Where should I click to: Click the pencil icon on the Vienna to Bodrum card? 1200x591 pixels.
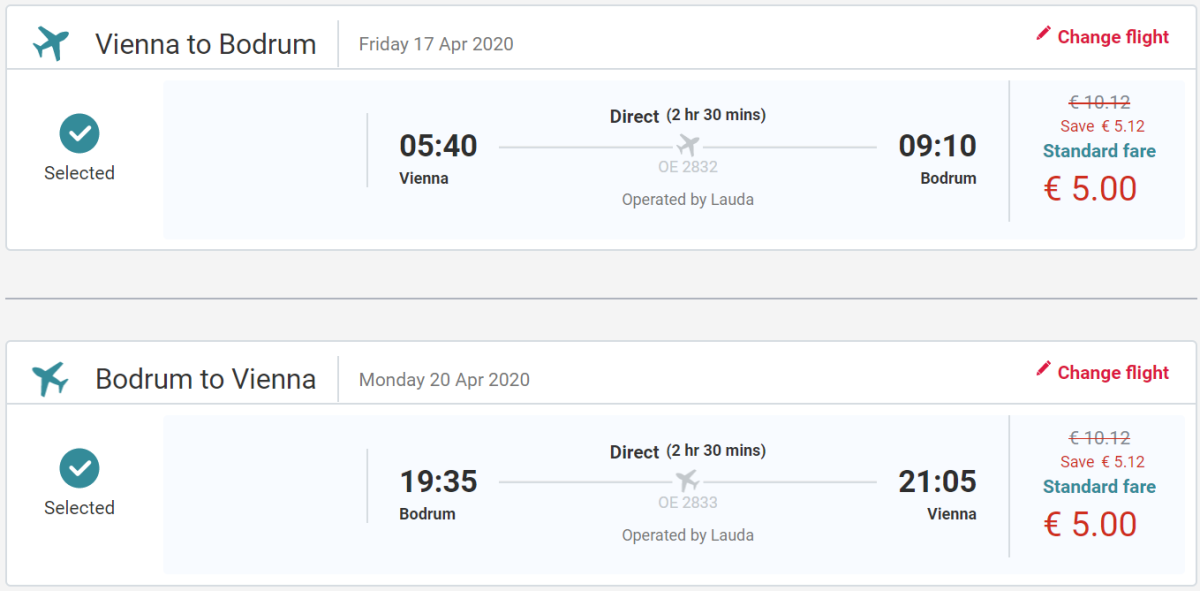1043,35
